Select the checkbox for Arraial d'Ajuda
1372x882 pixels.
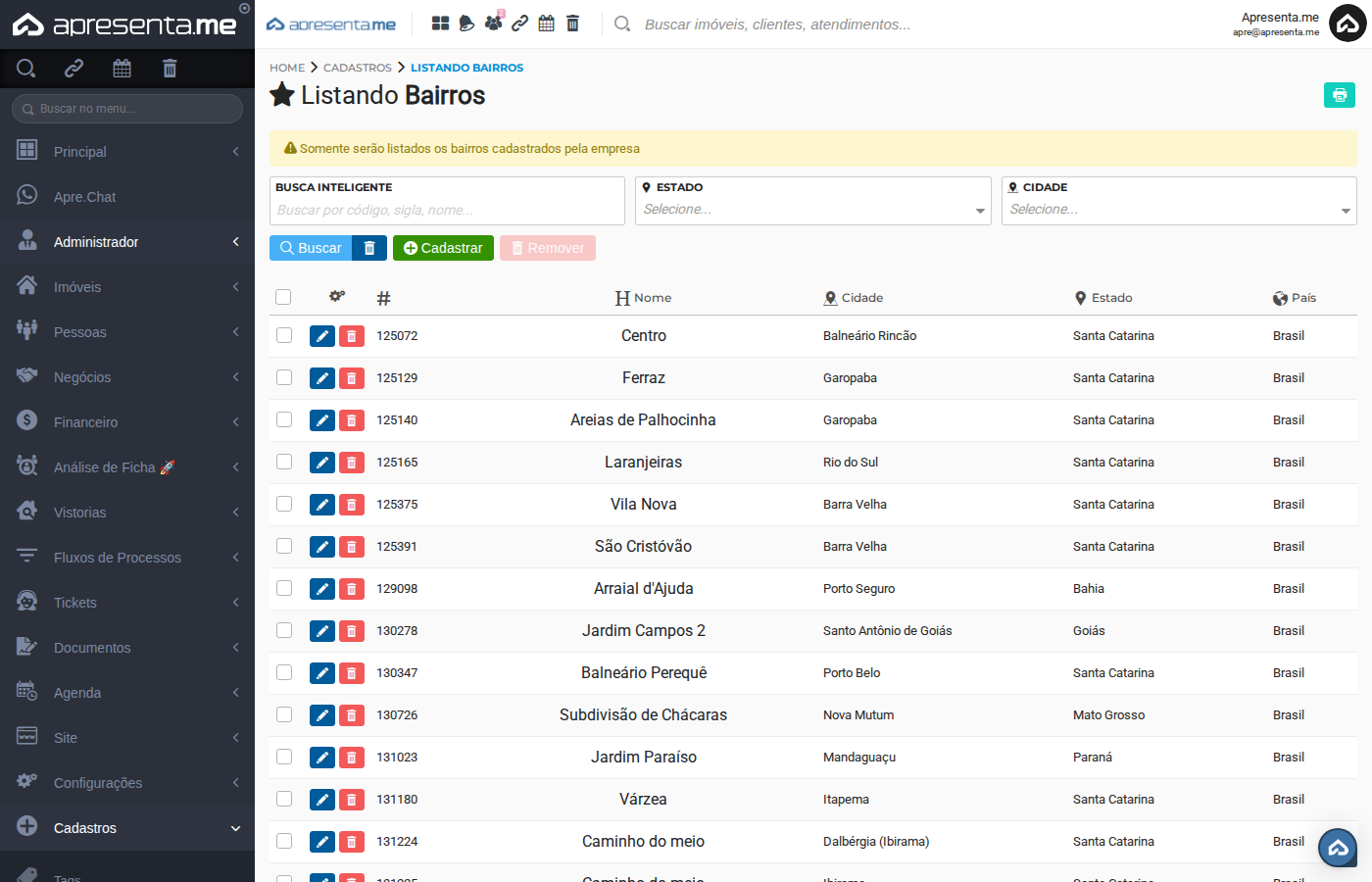284,588
